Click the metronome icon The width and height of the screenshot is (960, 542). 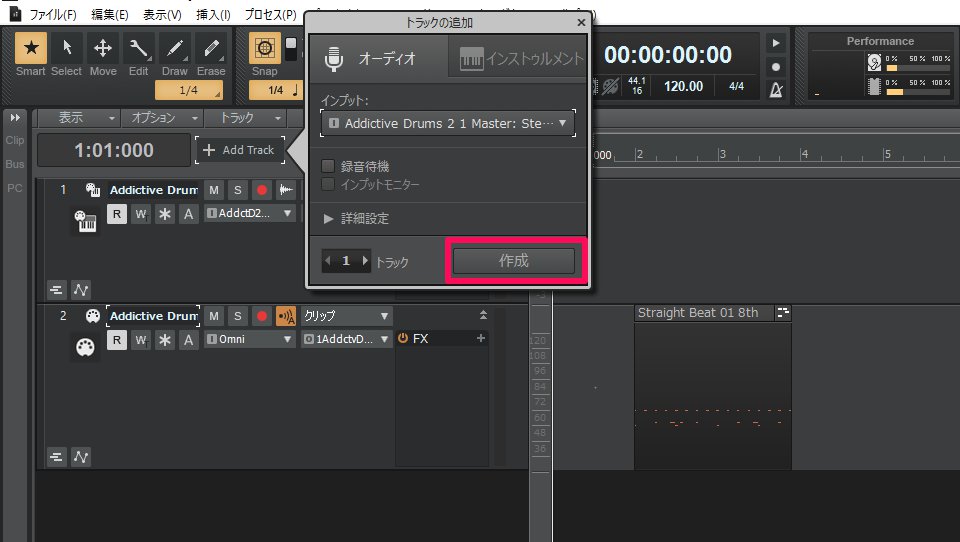pyautogui.click(x=776, y=91)
